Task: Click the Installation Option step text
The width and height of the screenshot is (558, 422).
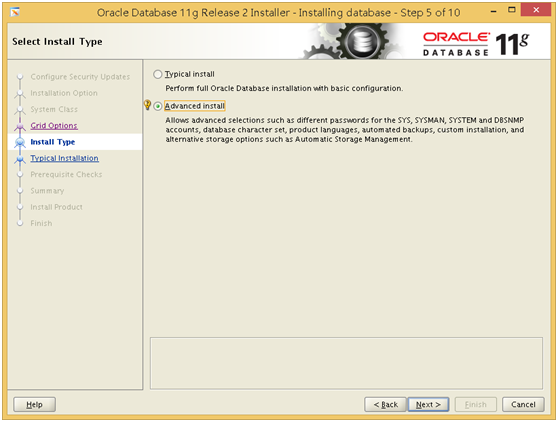Action: pyautogui.click(x=64, y=93)
